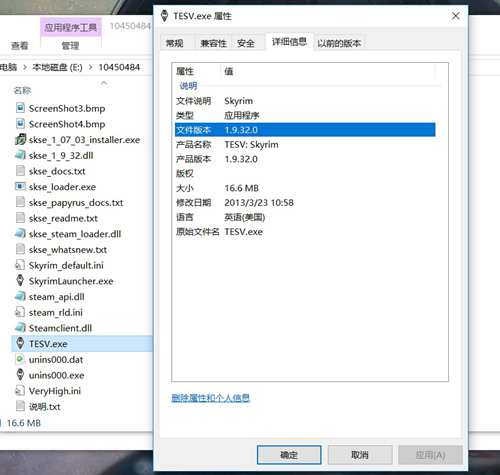
Task: Open the 兼容性 tab
Action: 213,43
